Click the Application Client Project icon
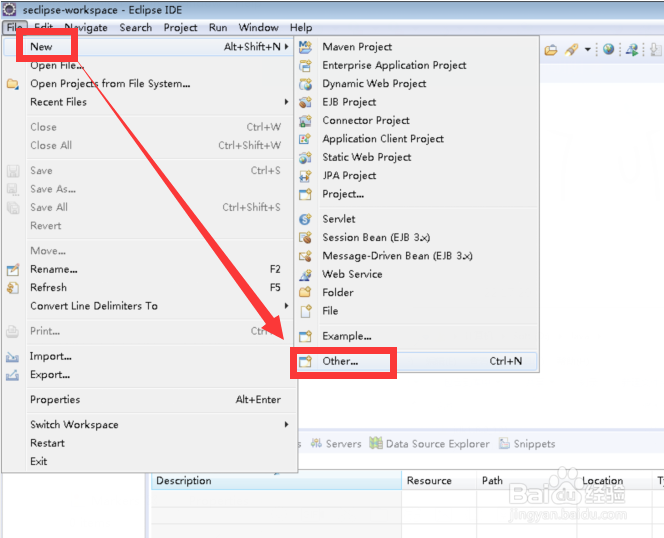This screenshot has height=538, width=664. pos(305,139)
